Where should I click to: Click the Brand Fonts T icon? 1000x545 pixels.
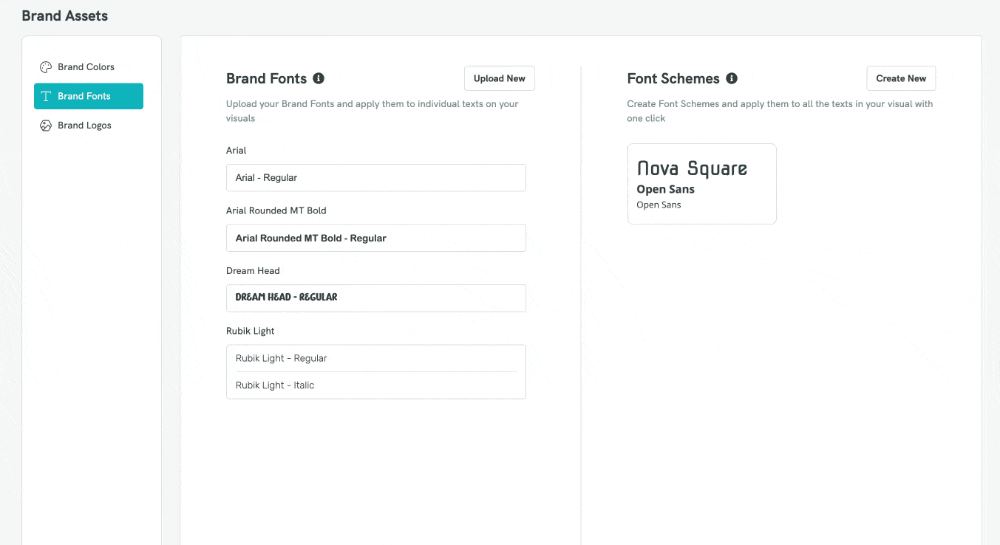pos(46,96)
